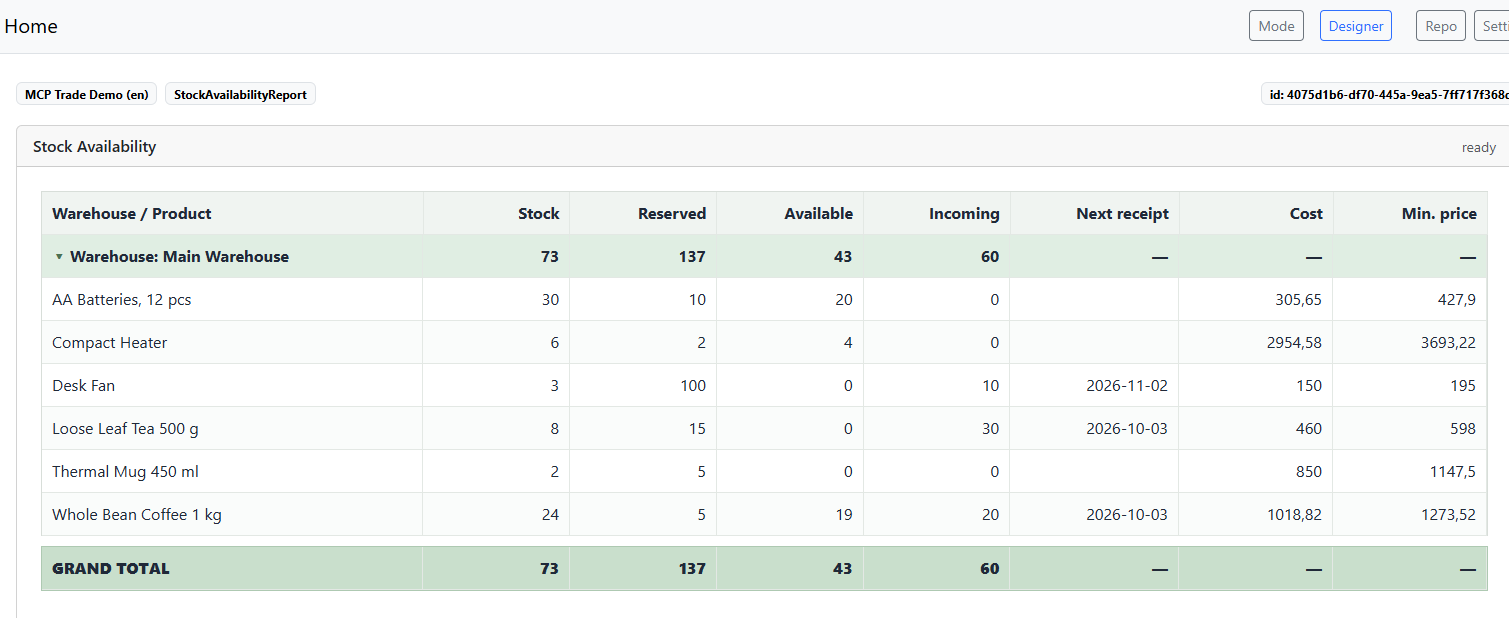Image resolution: width=1509 pixels, height=618 pixels.
Task: Click the GRAND TOTAL row label
Action: (x=111, y=569)
